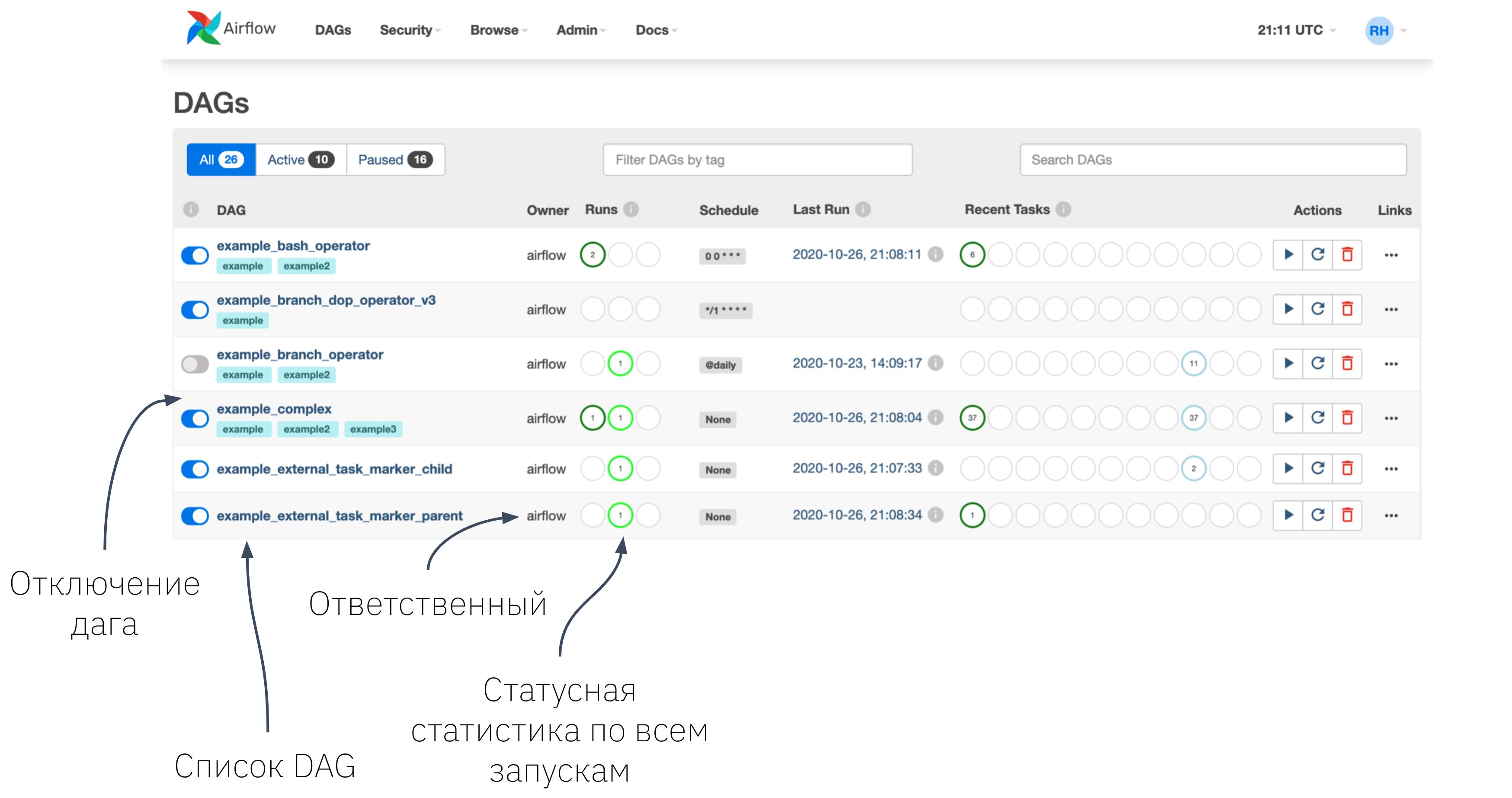1512x798 pixels.
Task: Click the Filter DAGs by tag field
Action: pyautogui.click(x=757, y=160)
